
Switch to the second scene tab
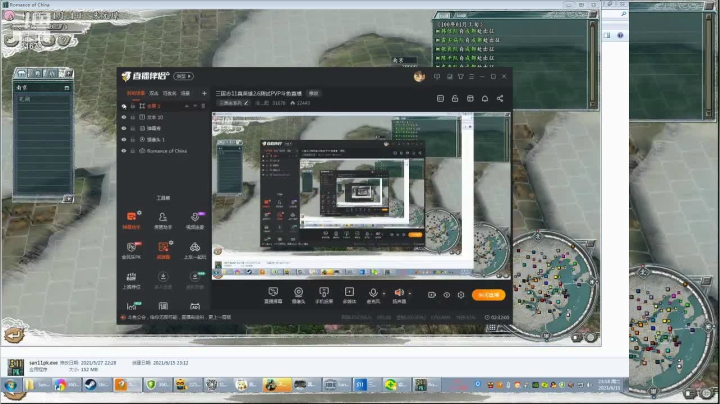154,93
